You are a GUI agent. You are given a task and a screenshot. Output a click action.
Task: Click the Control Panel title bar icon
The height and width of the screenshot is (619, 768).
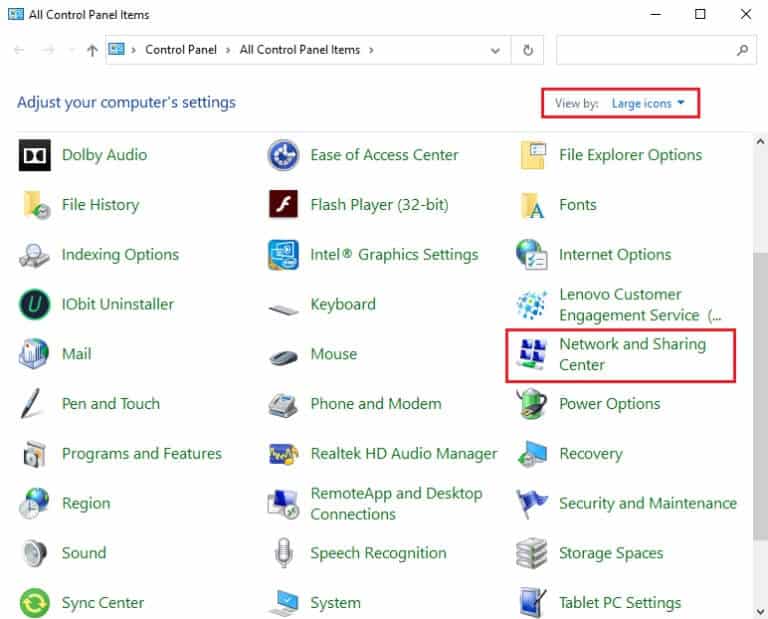(16, 14)
